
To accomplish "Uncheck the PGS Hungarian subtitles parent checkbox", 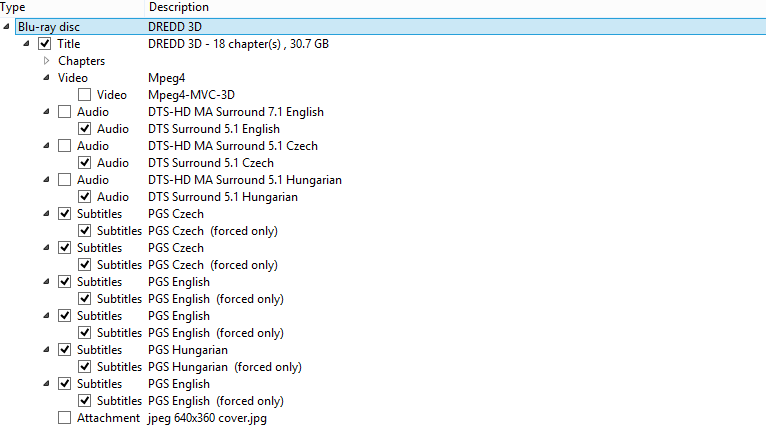I will [x=64, y=350].
